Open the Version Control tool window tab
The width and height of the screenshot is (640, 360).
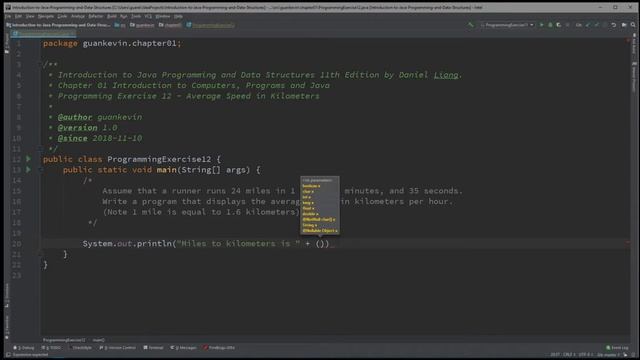pos(118,348)
